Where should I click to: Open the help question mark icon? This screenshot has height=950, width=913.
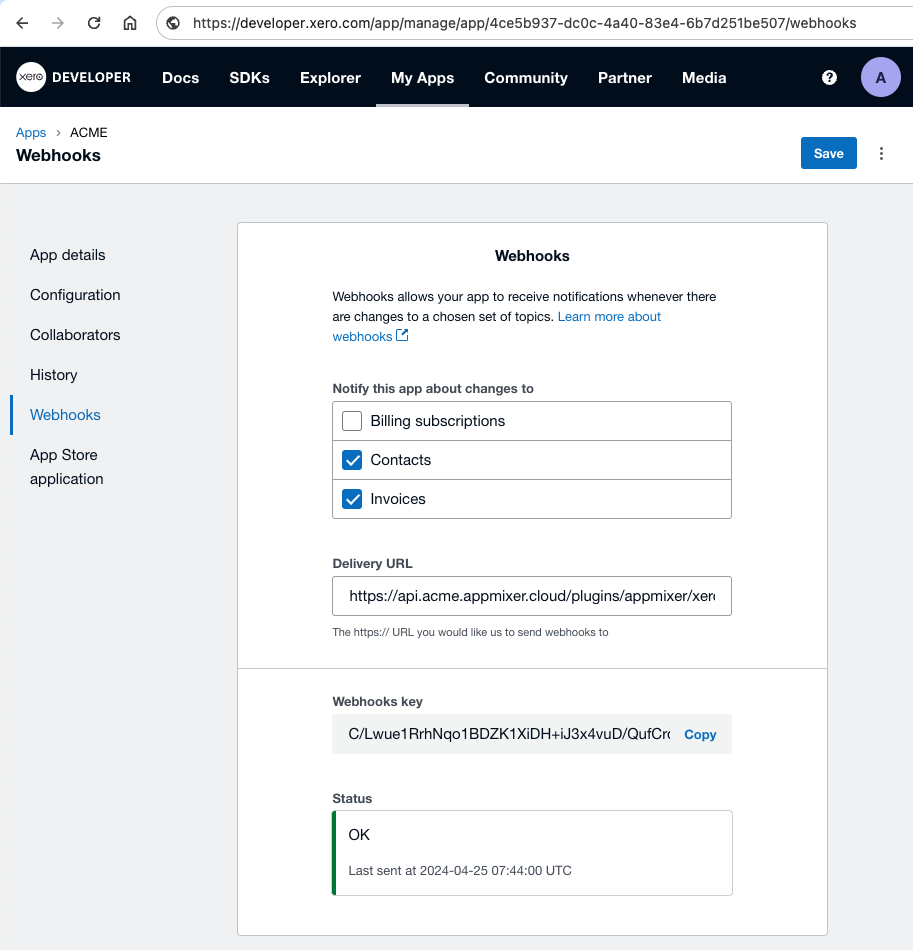tap(829, 77)
